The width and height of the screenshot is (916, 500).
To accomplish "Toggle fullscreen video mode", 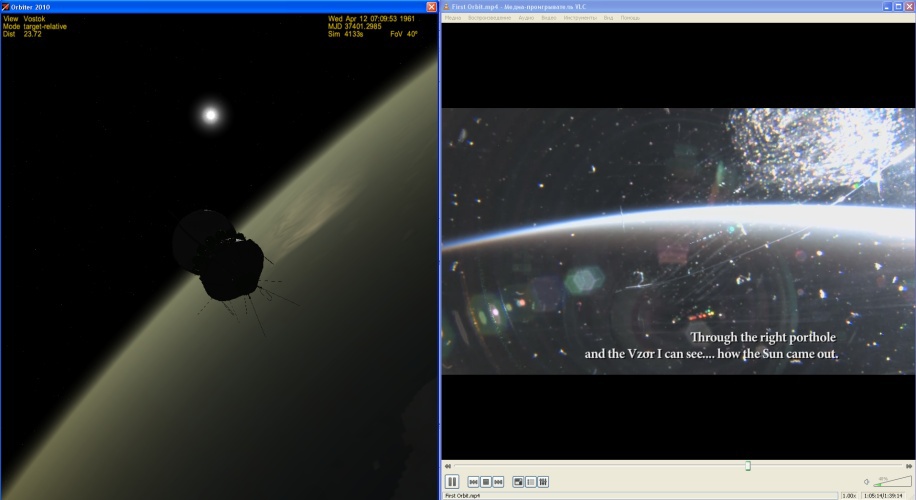I will [x=518, y=482].
